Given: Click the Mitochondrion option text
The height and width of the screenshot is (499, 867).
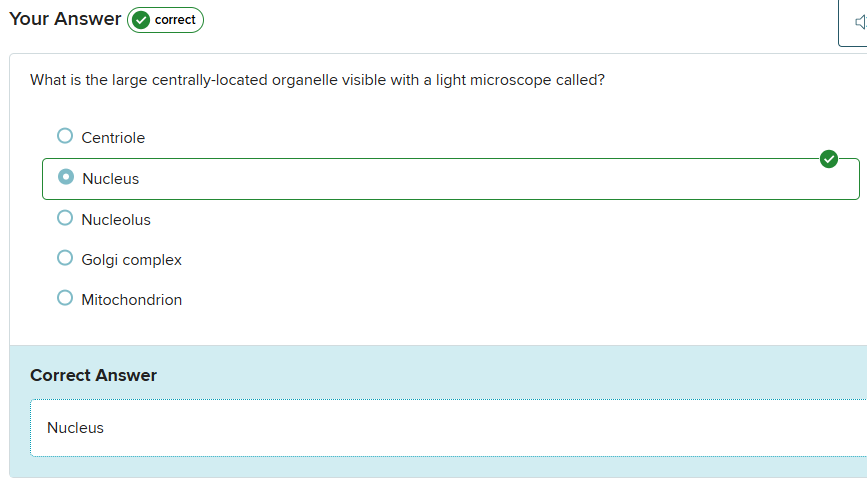Looking at the screenshot, I should (131, 300).
